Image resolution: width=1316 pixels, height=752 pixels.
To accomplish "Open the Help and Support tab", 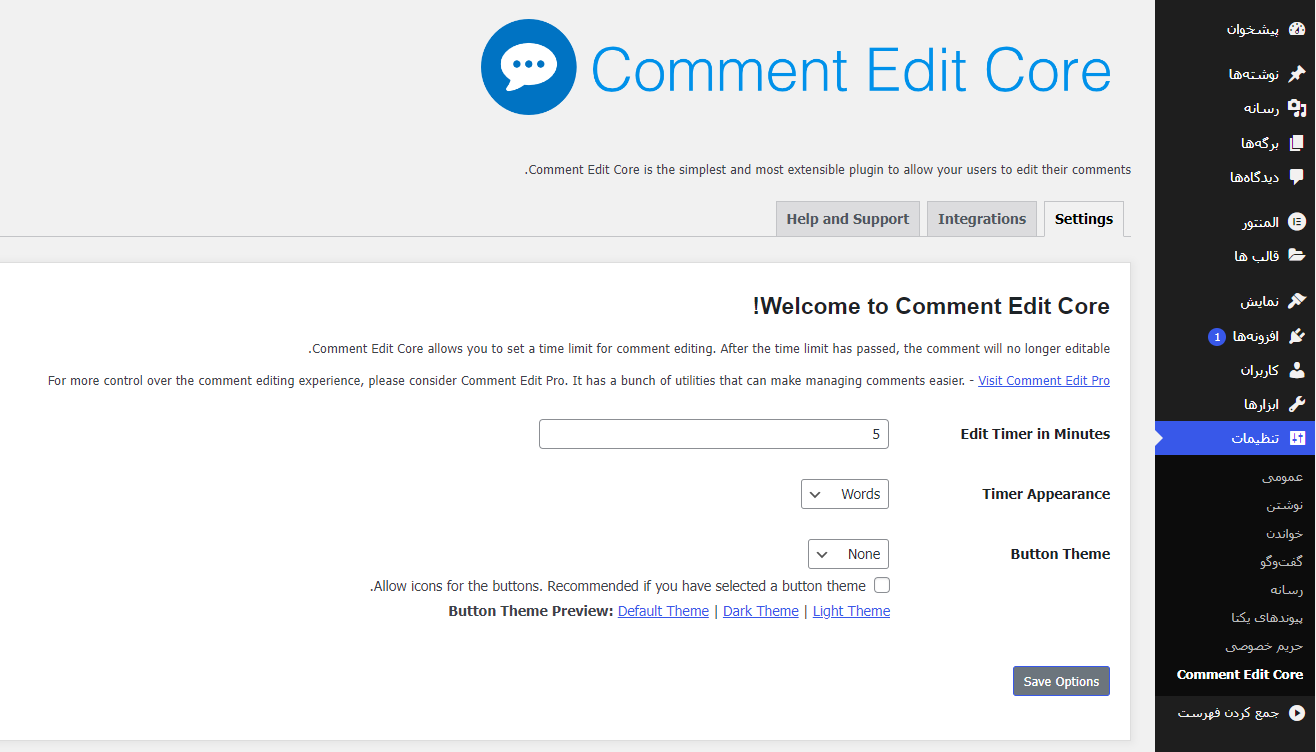I will tap(847, 218).
